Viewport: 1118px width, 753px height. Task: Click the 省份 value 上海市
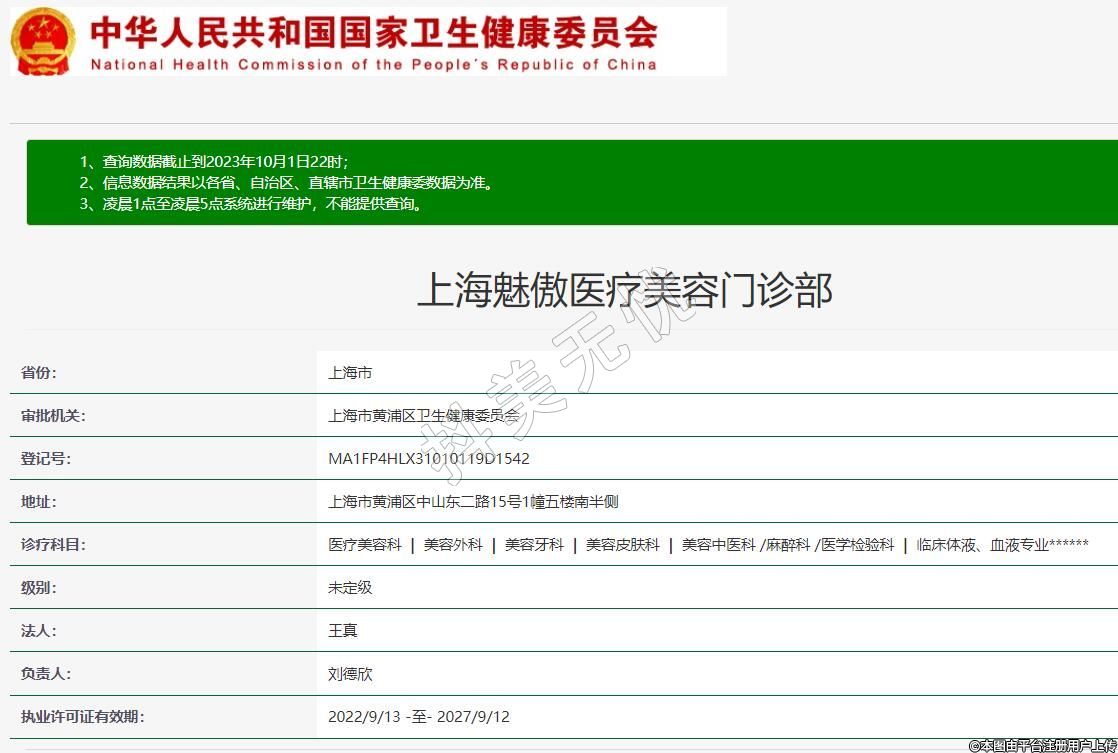tap(350, 373)
